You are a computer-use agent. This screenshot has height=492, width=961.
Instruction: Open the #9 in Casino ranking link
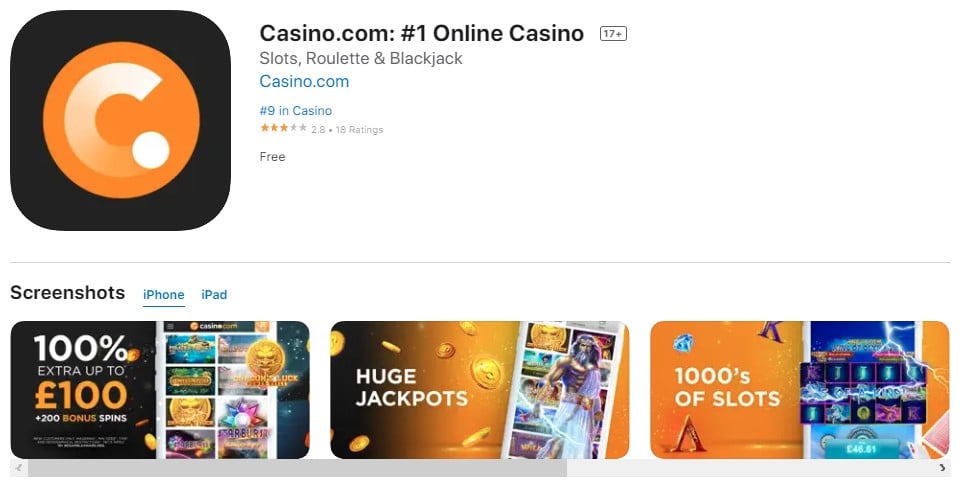pos(295,111)
